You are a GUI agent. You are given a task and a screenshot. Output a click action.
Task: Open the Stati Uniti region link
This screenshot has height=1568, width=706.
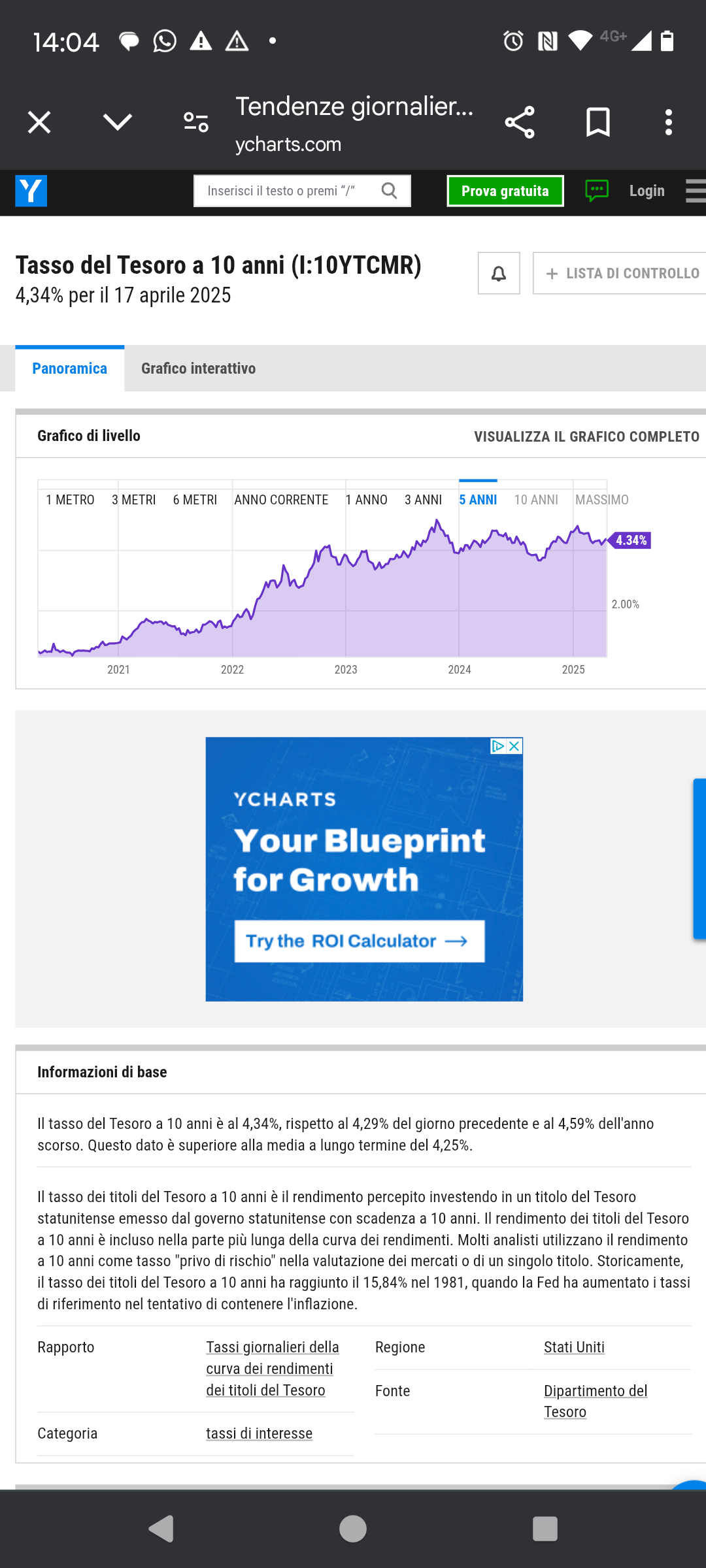(x=574, y=1347)
